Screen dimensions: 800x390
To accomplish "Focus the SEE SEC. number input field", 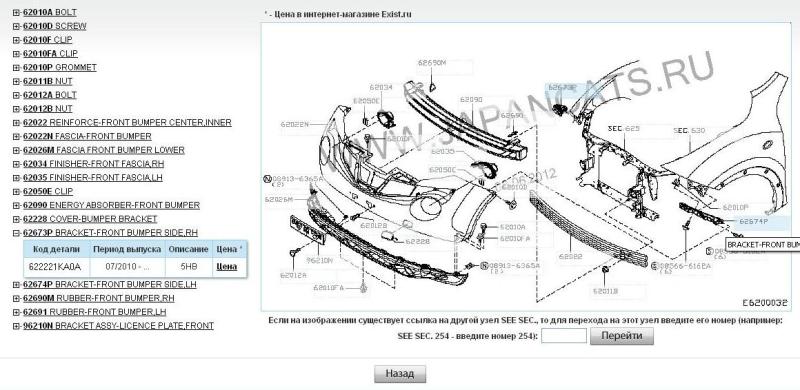I will pos(564,336).
